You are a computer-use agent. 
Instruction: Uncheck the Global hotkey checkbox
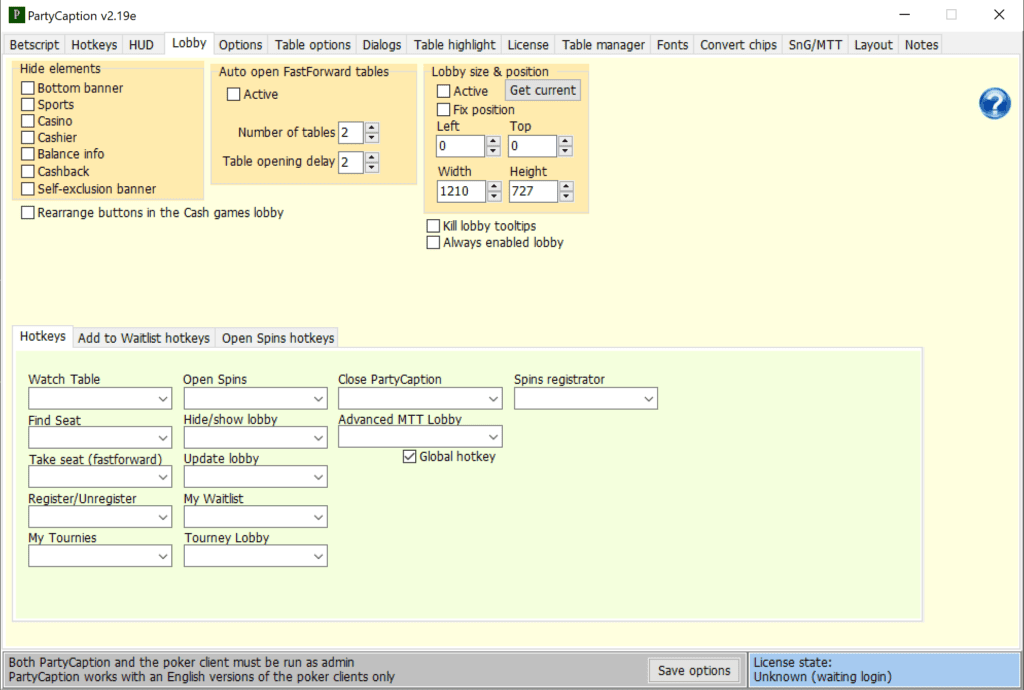(409, 456)
